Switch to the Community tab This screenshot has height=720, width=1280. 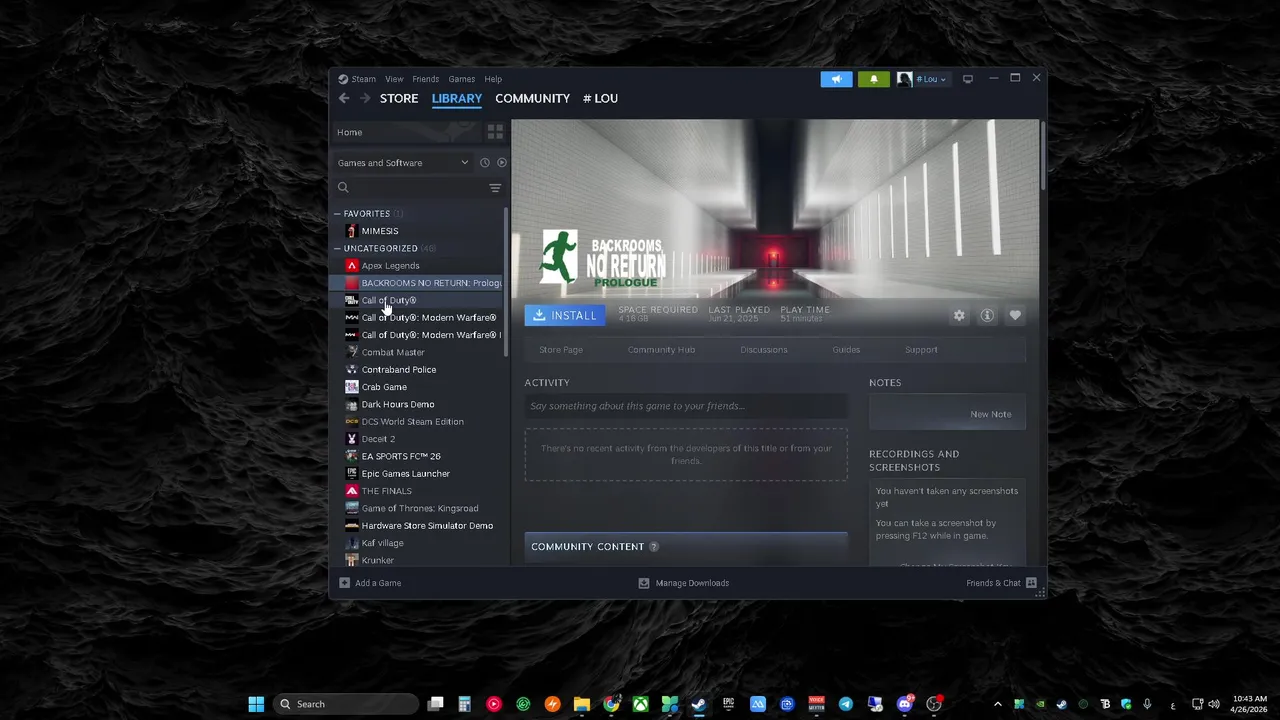point(532,98)
